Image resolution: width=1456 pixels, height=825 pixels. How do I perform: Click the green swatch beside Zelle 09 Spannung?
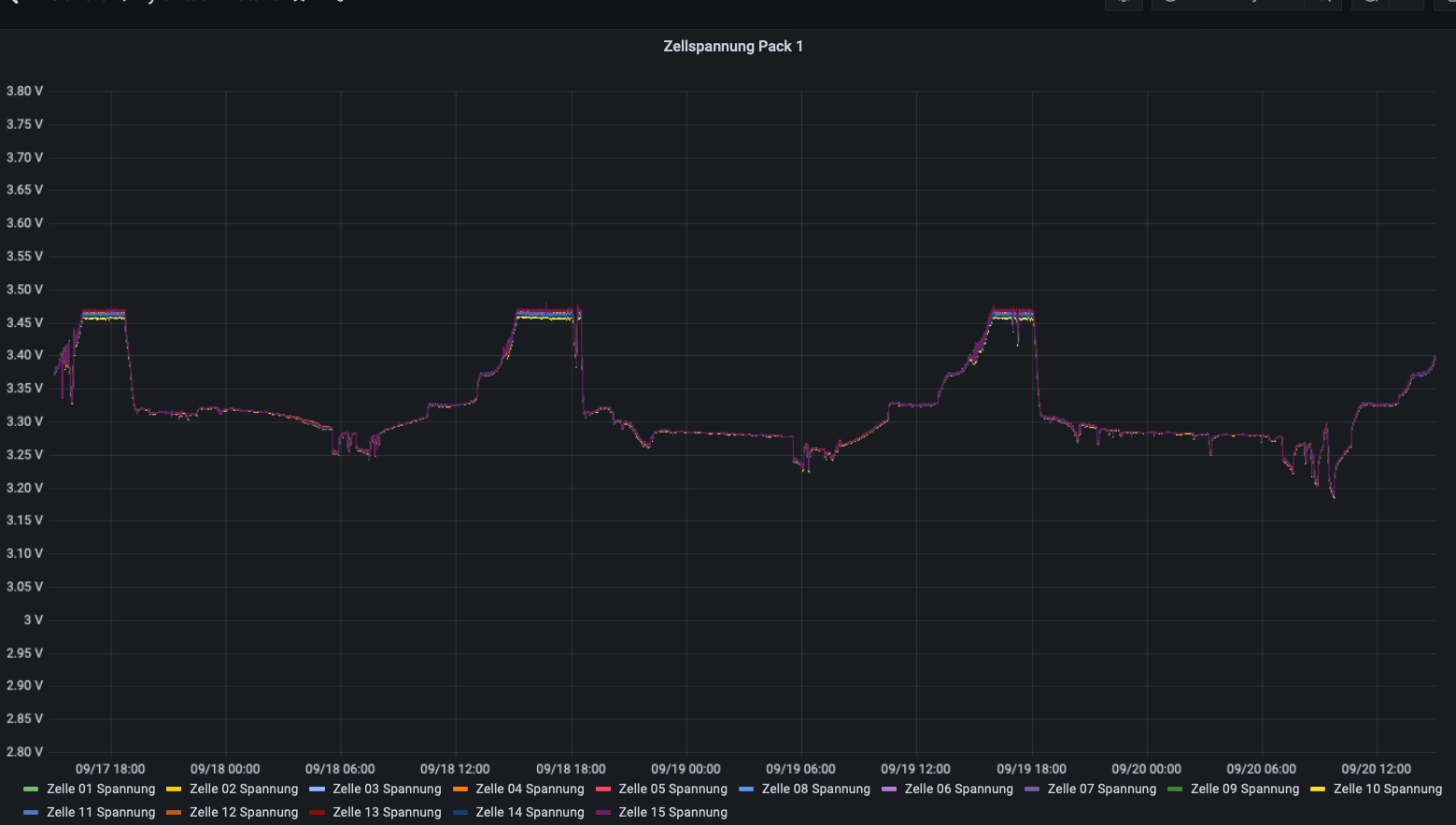click(1174, 789)
